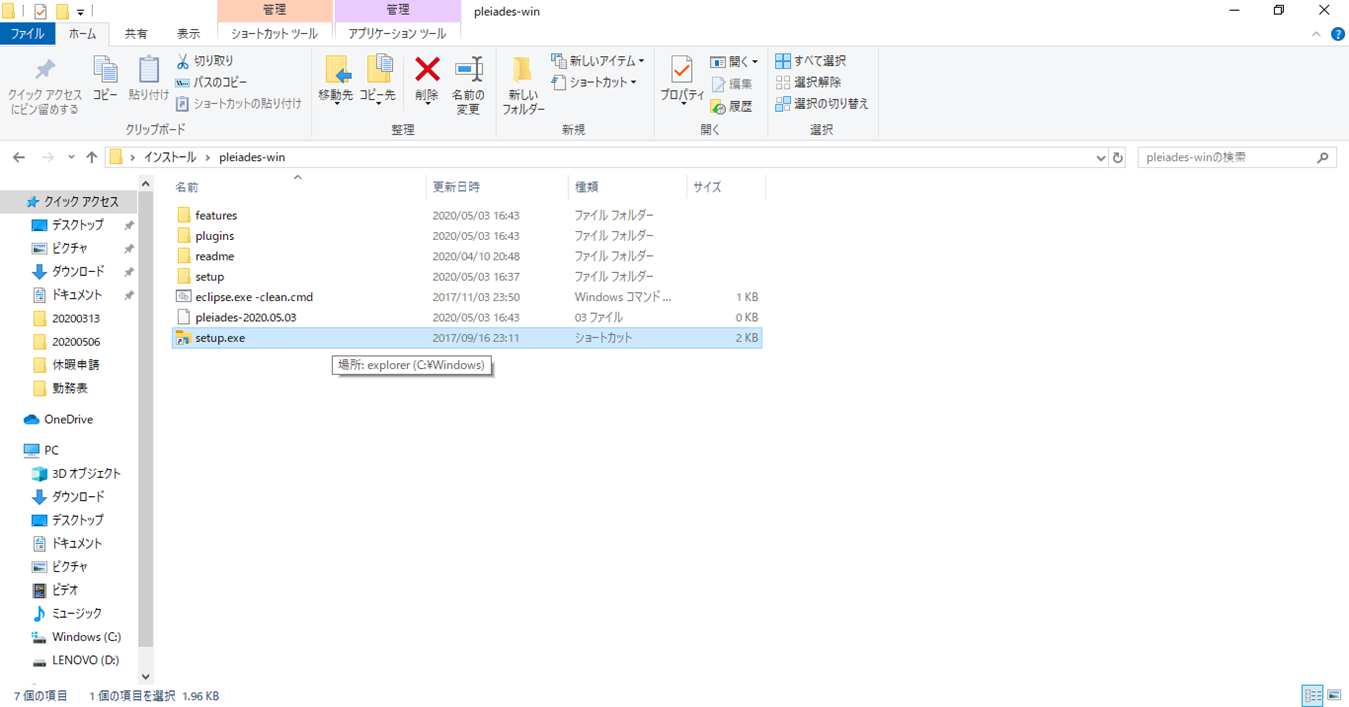The height and width of the screenshot is (707, 1349).
Task: Select the readme folder
Action: (x=467, y=256)
